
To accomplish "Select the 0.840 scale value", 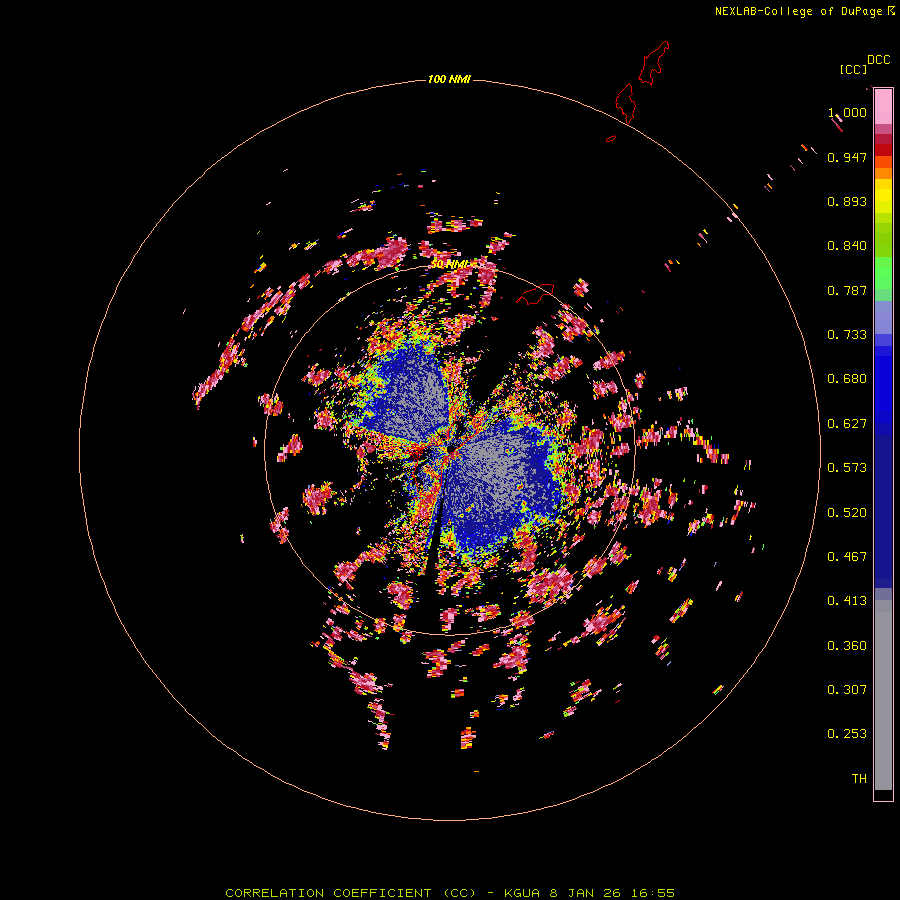I will click(847, 246).
